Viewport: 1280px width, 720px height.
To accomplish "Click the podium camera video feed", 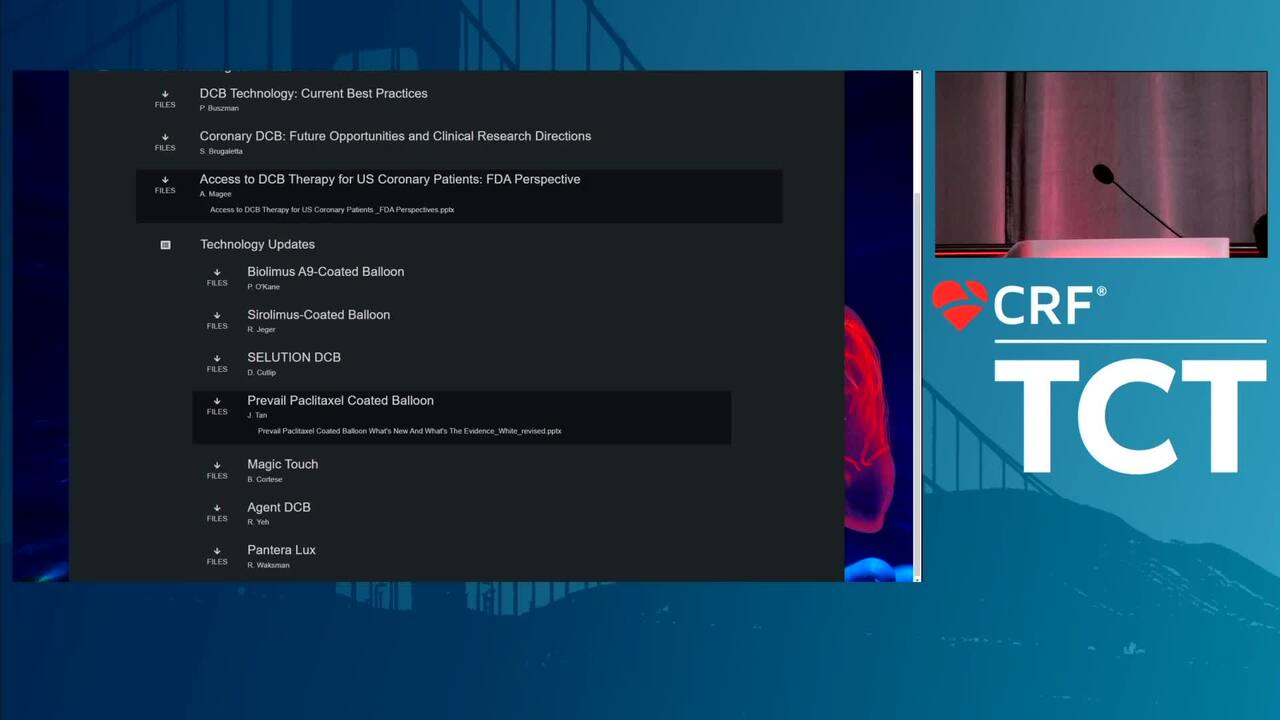I will 1101,165.
